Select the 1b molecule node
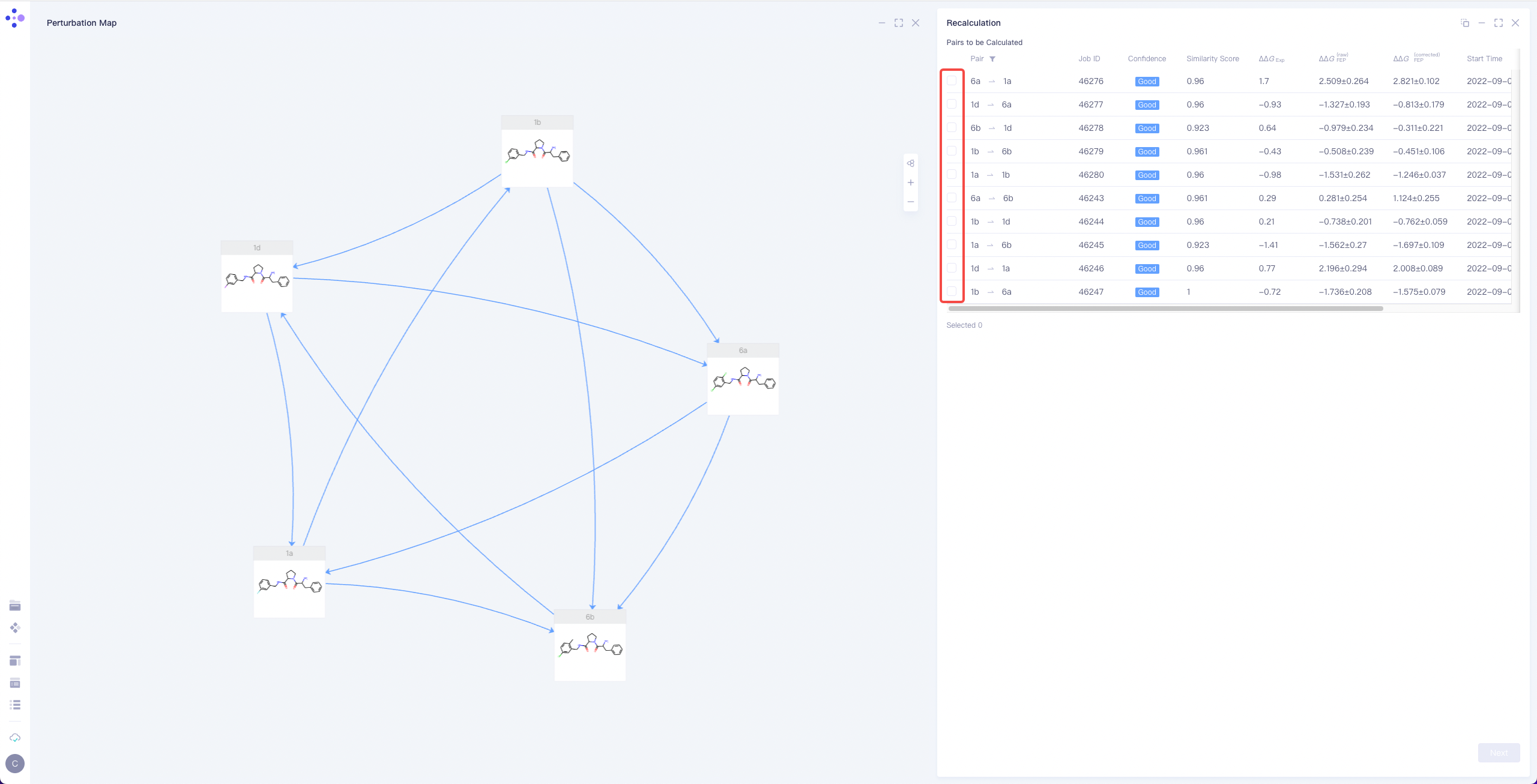The image size is (1537, 784). point(537,151)
